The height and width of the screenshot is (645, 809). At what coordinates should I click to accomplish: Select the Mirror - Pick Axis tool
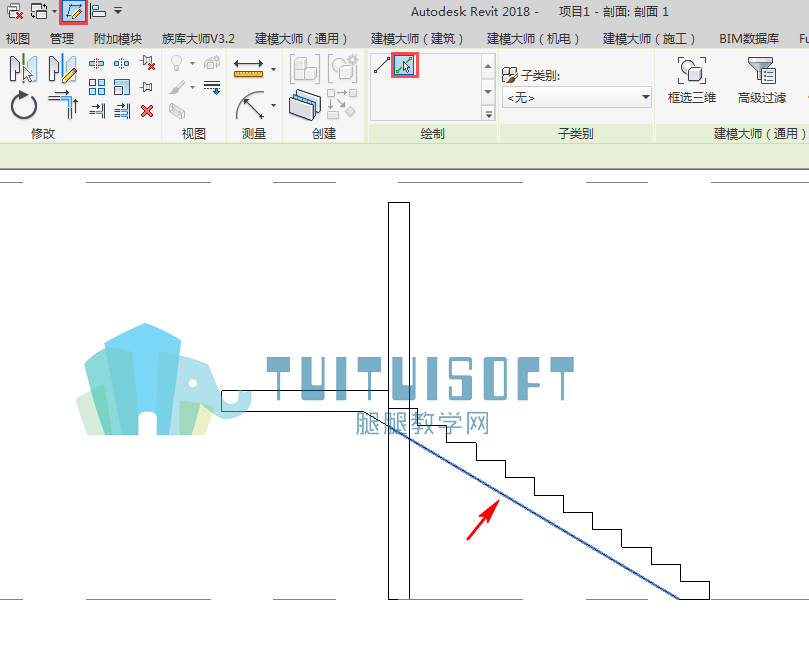pos(23,68)
